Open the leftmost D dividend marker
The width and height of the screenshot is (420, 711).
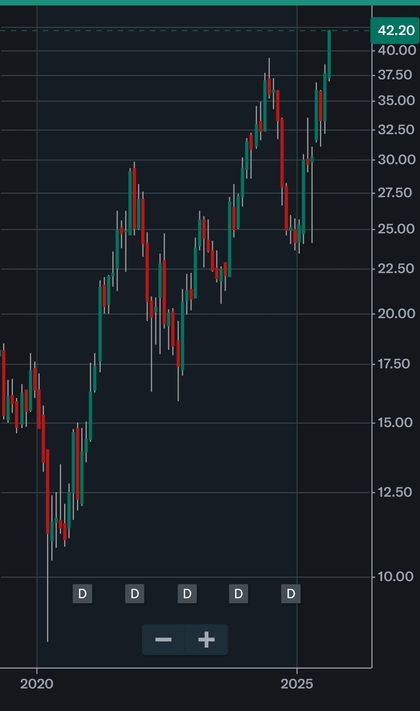[82, 594]
